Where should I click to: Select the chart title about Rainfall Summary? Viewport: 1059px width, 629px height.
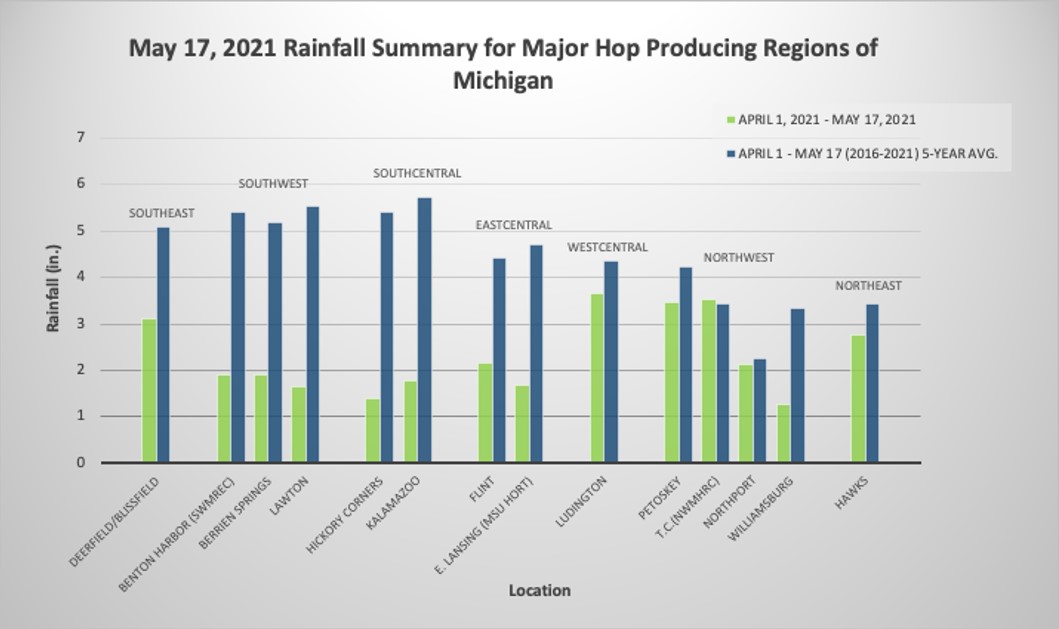503,64
